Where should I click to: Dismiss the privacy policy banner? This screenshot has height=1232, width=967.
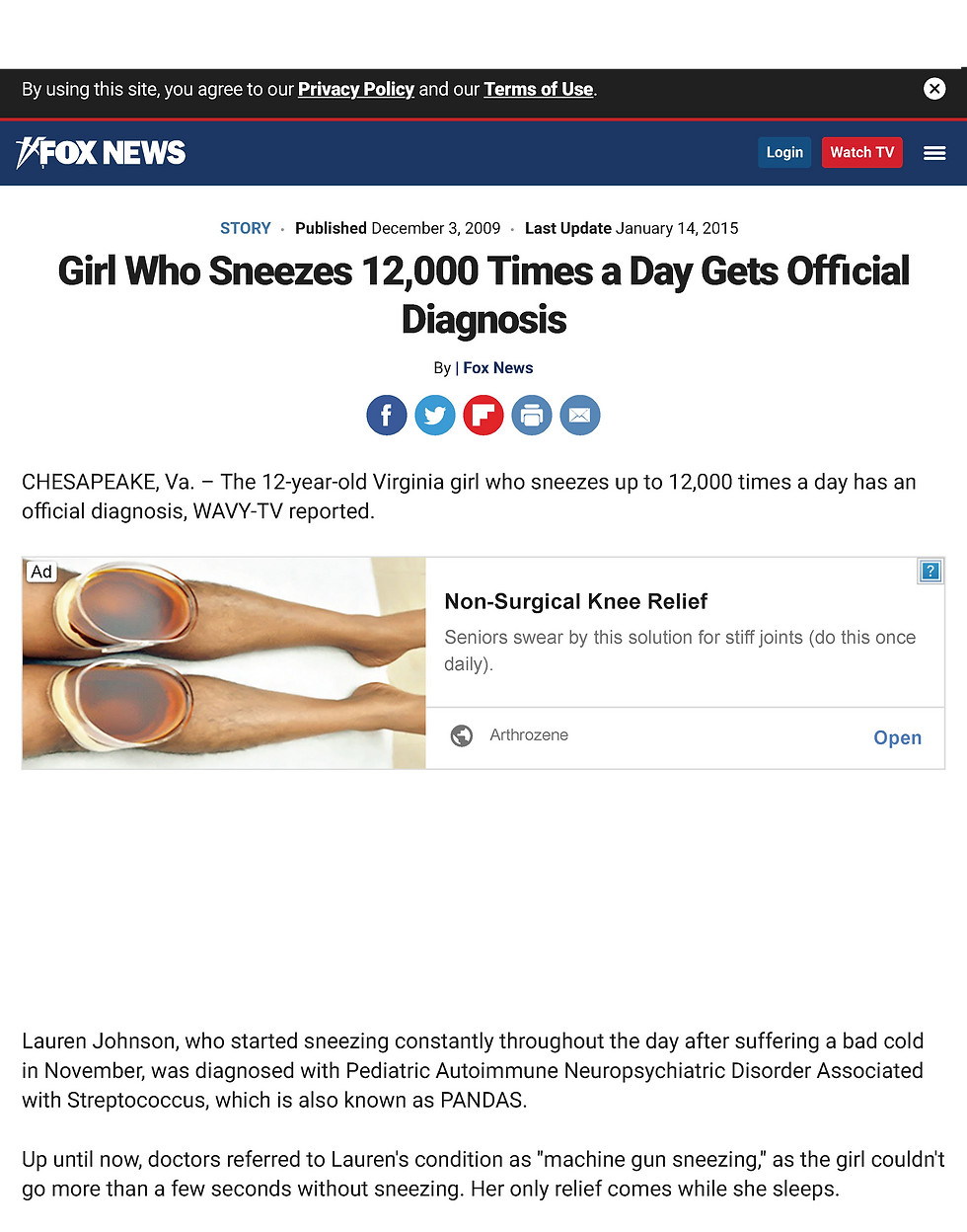pos(934,89)
